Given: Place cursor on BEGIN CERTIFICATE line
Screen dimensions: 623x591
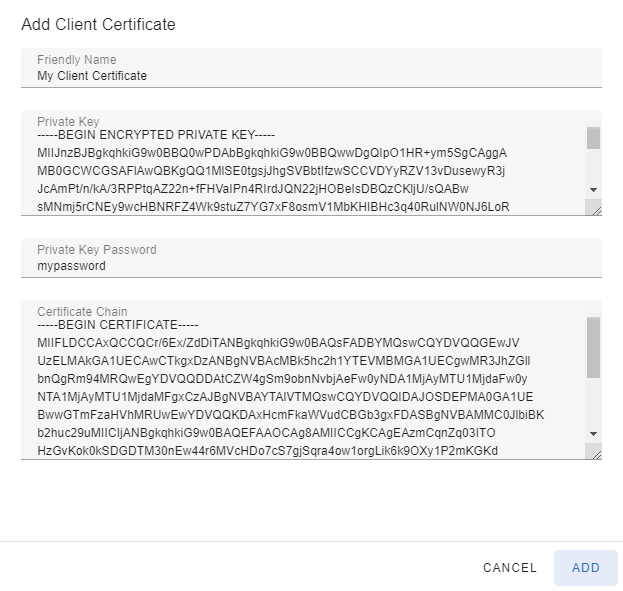Looking at the screenshot, I should click(118, 325).
